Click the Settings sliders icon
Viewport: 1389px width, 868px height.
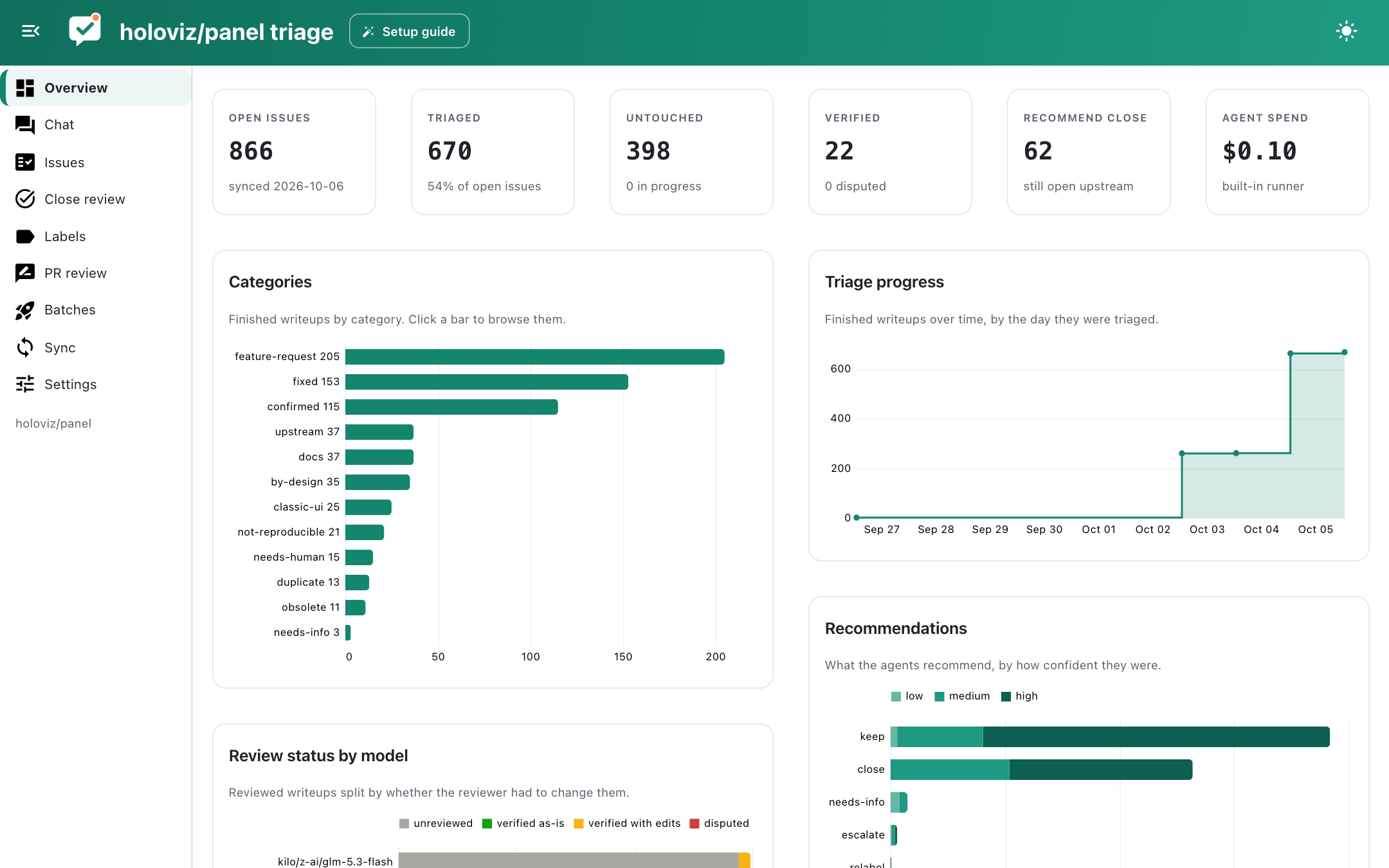pos(25,384)
